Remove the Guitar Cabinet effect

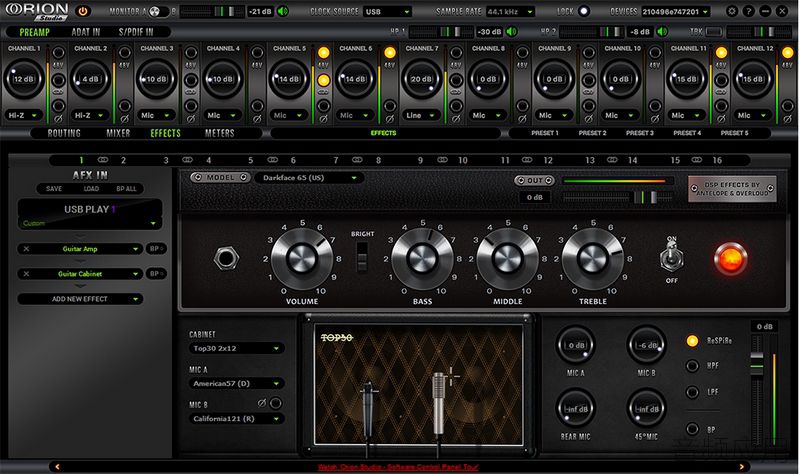27,274
